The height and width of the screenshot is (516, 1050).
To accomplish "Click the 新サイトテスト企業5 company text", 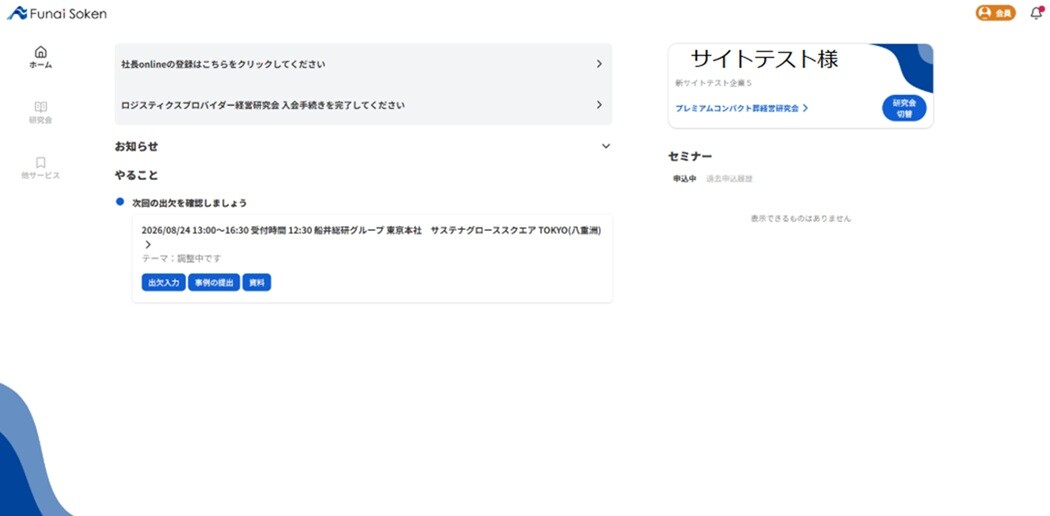I will coord(714,84).
